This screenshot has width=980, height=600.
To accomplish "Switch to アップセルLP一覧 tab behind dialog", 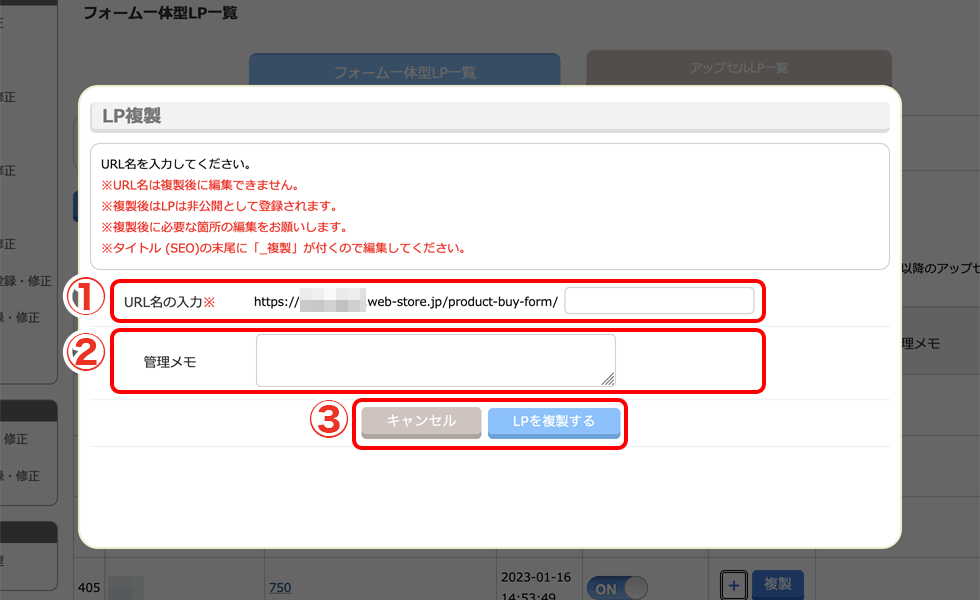I will (x=739, y=68).
